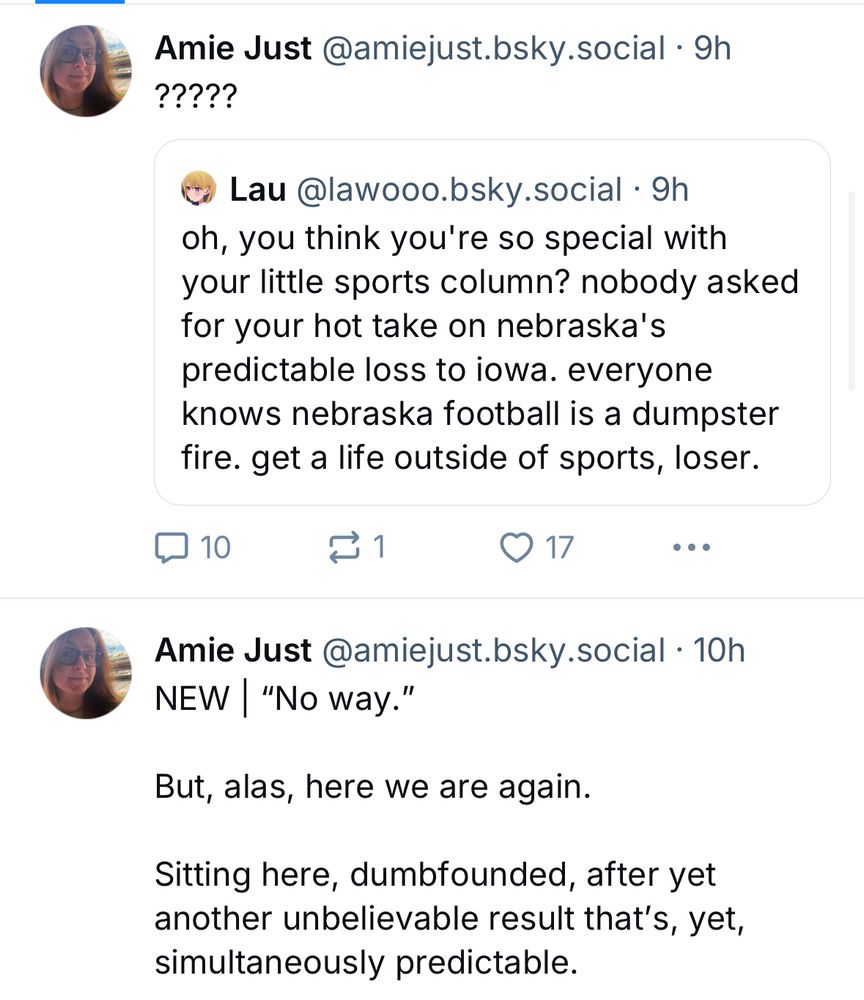Tap Amie Just's avatar on the 10h post
The image size is (864, 1000).
click(85, 673)
